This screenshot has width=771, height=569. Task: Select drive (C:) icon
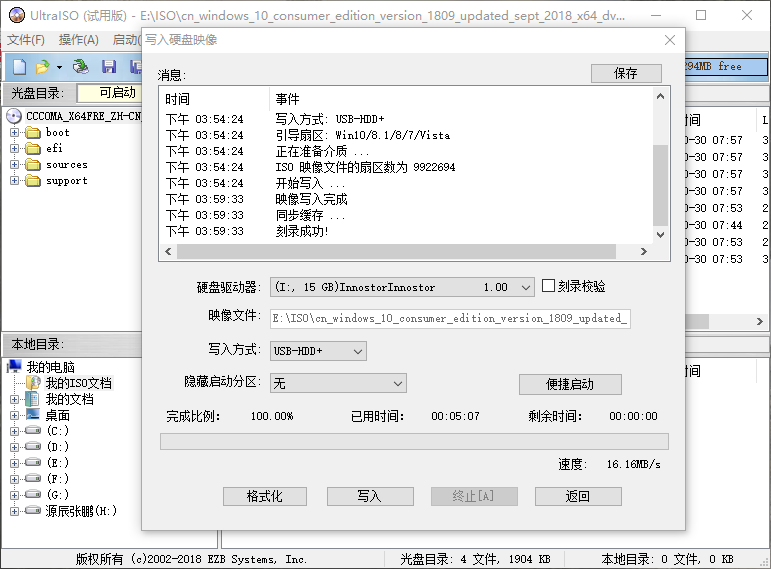[33, 430]
